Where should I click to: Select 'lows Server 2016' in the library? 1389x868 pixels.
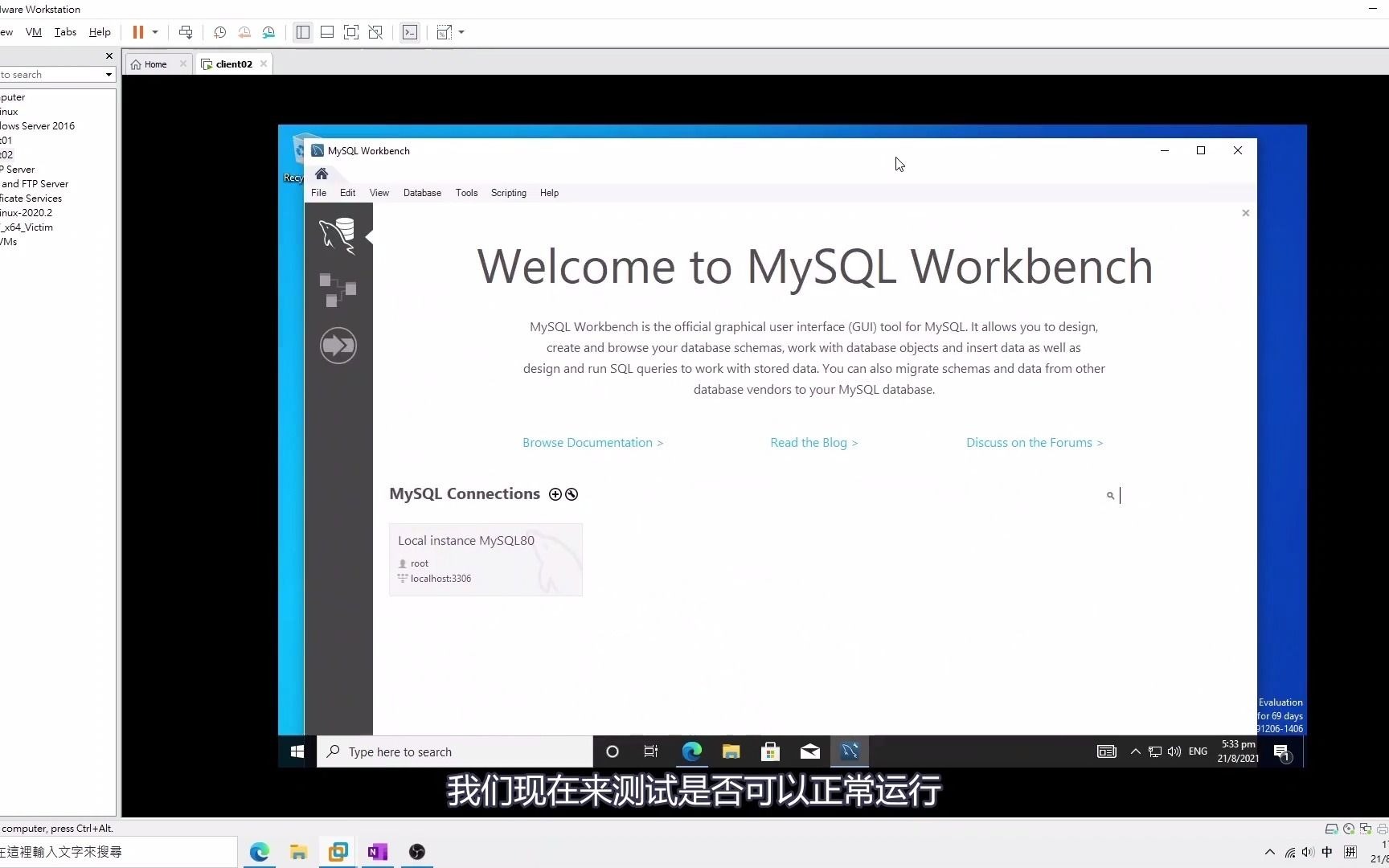(x=37, y=126)
